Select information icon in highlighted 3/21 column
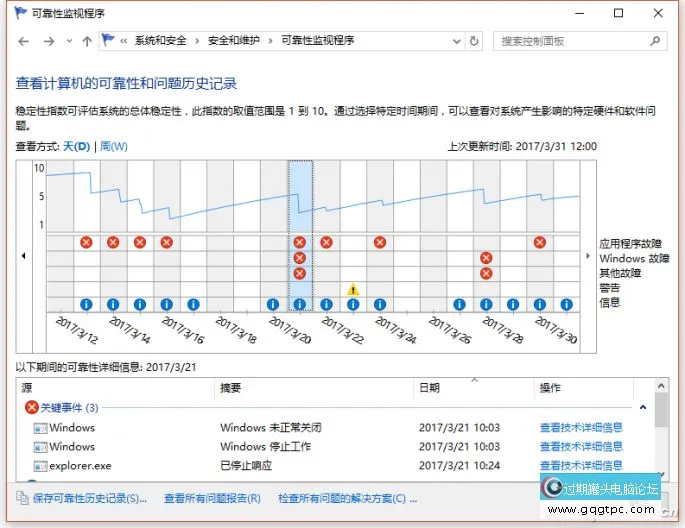This screenshot has width=685, height=528. (x=300, y=304)
